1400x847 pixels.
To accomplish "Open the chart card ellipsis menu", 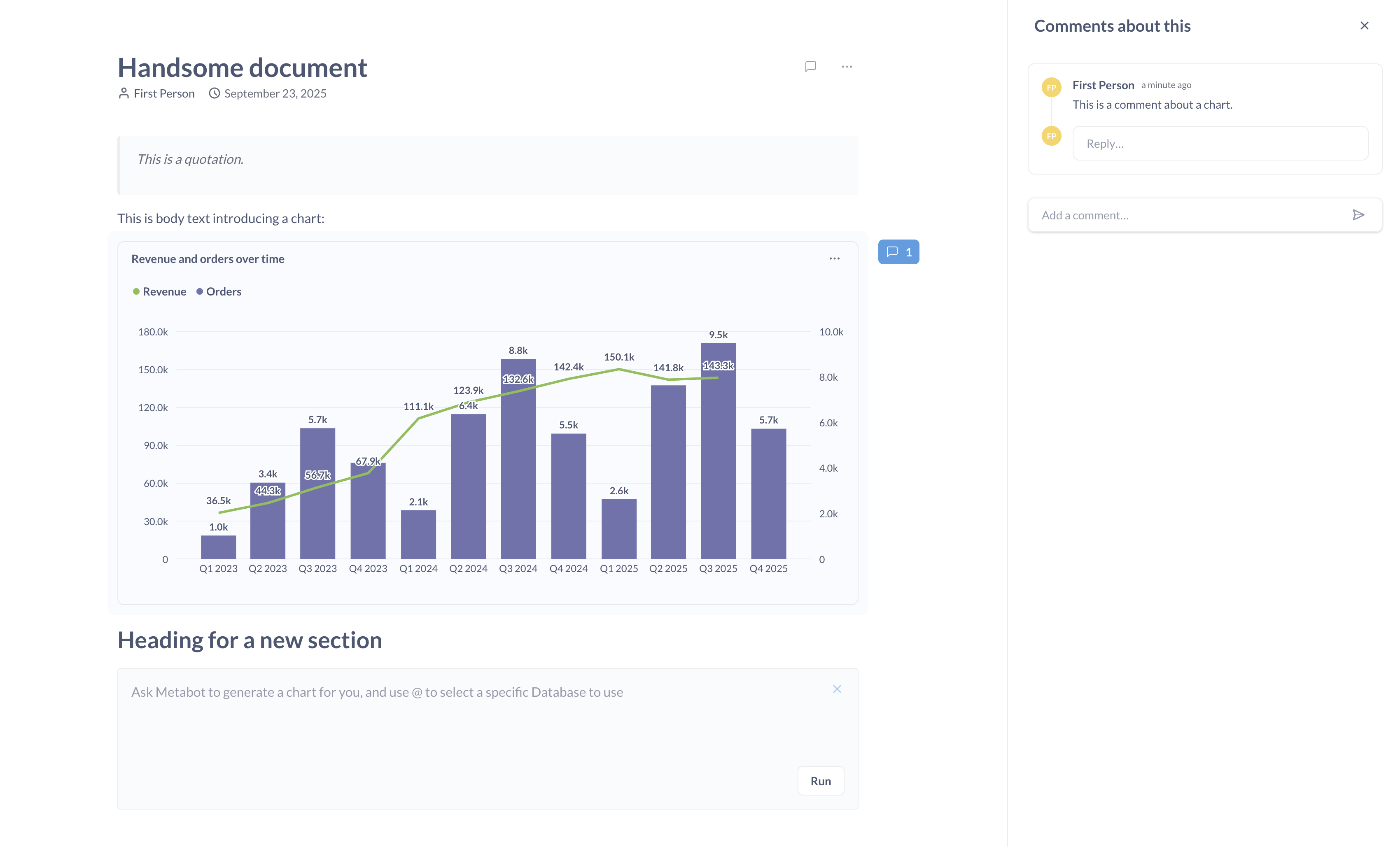I will [834, 258].
